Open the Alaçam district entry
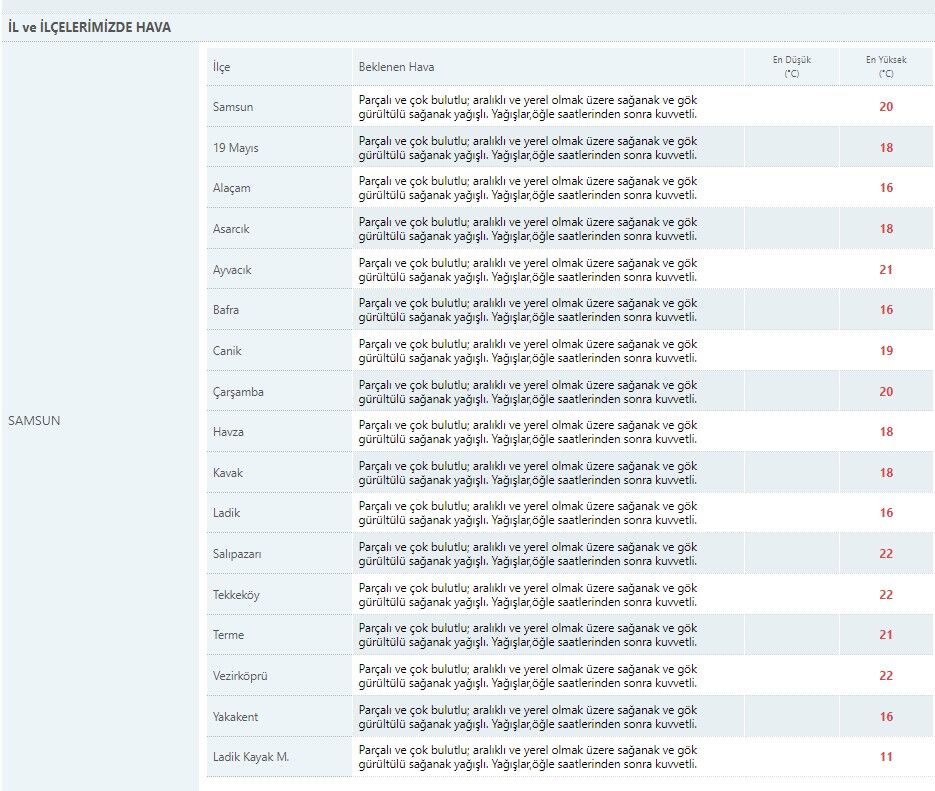Image resolution: width=935 pixels, height=791 pixels. (232, 188)
